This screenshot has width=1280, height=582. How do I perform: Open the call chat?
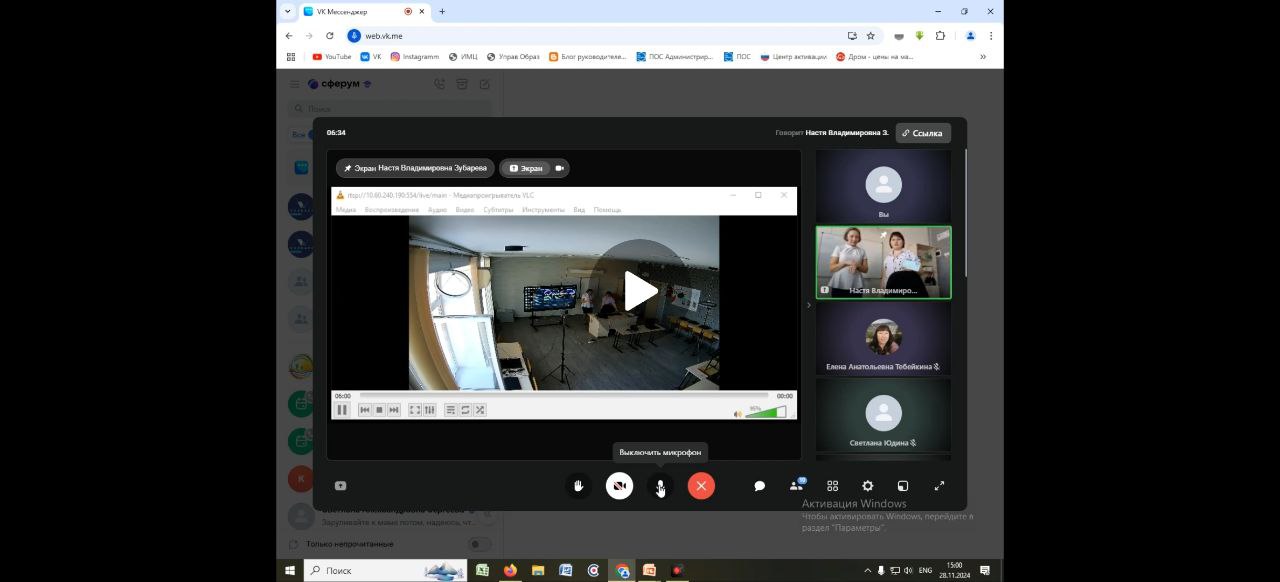(x=759, y=486)
